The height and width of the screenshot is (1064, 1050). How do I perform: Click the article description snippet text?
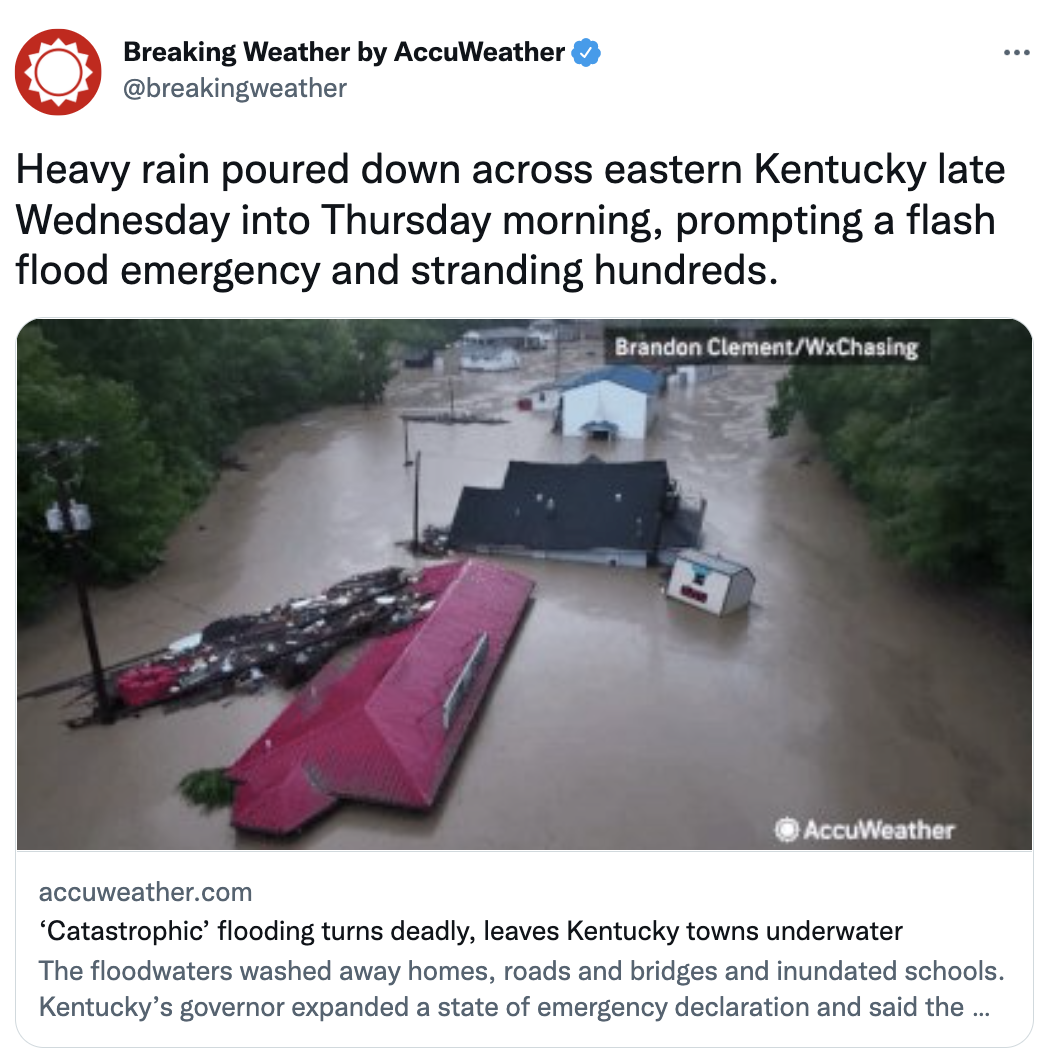[521, 989]
